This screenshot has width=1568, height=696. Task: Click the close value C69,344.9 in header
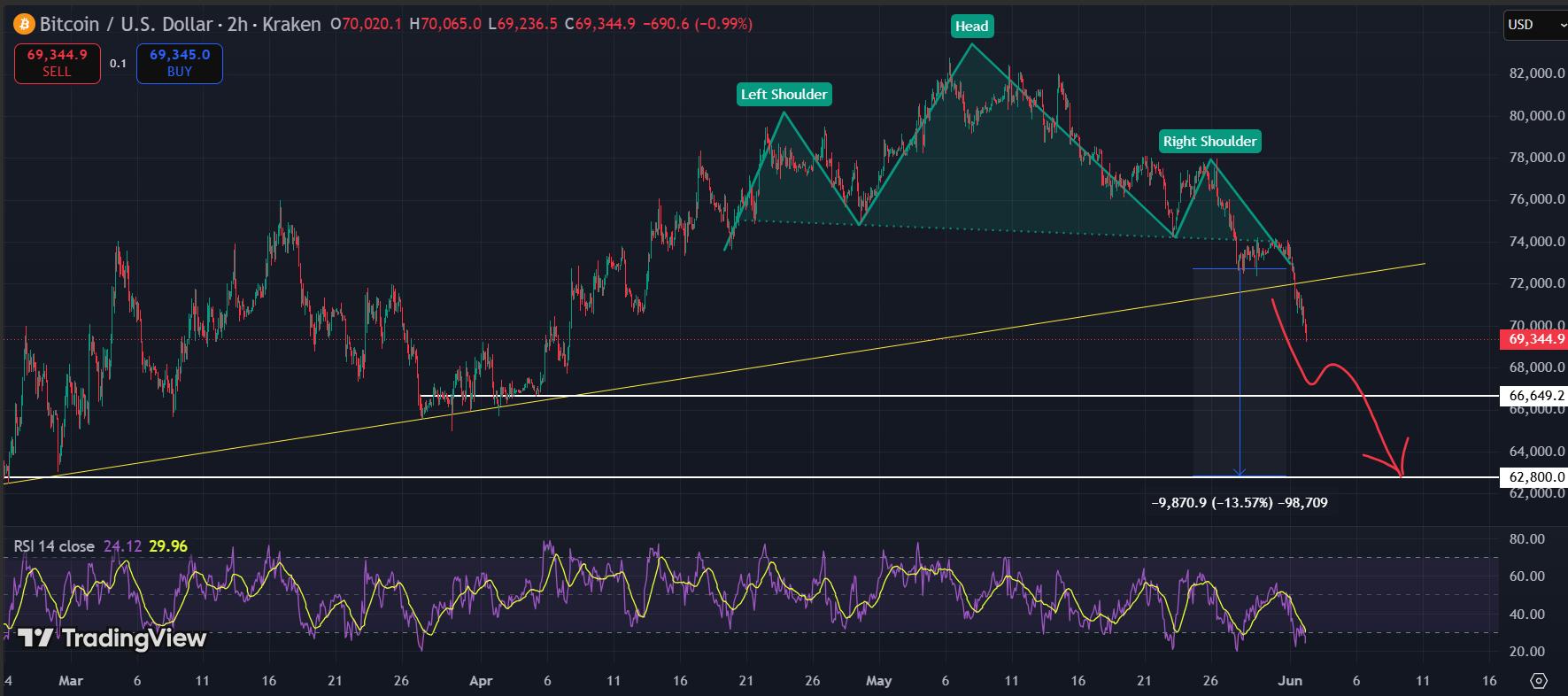[x=600, y=24]
